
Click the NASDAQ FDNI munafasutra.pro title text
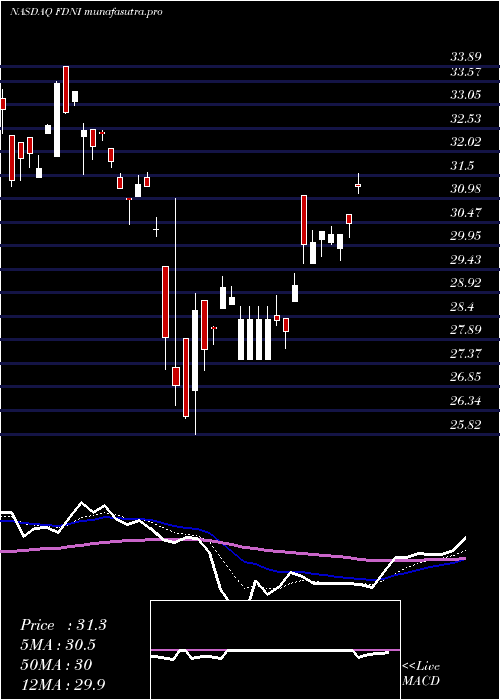(86, 12)
